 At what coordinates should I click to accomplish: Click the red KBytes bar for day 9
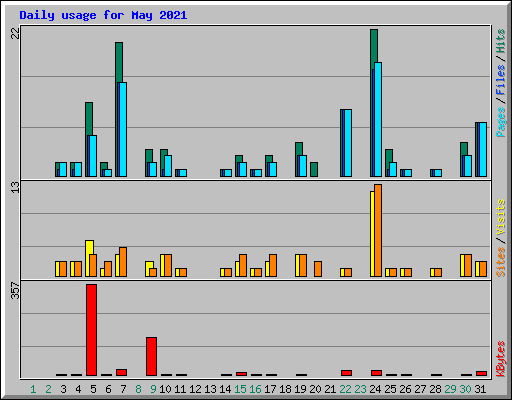click(151, 357)
